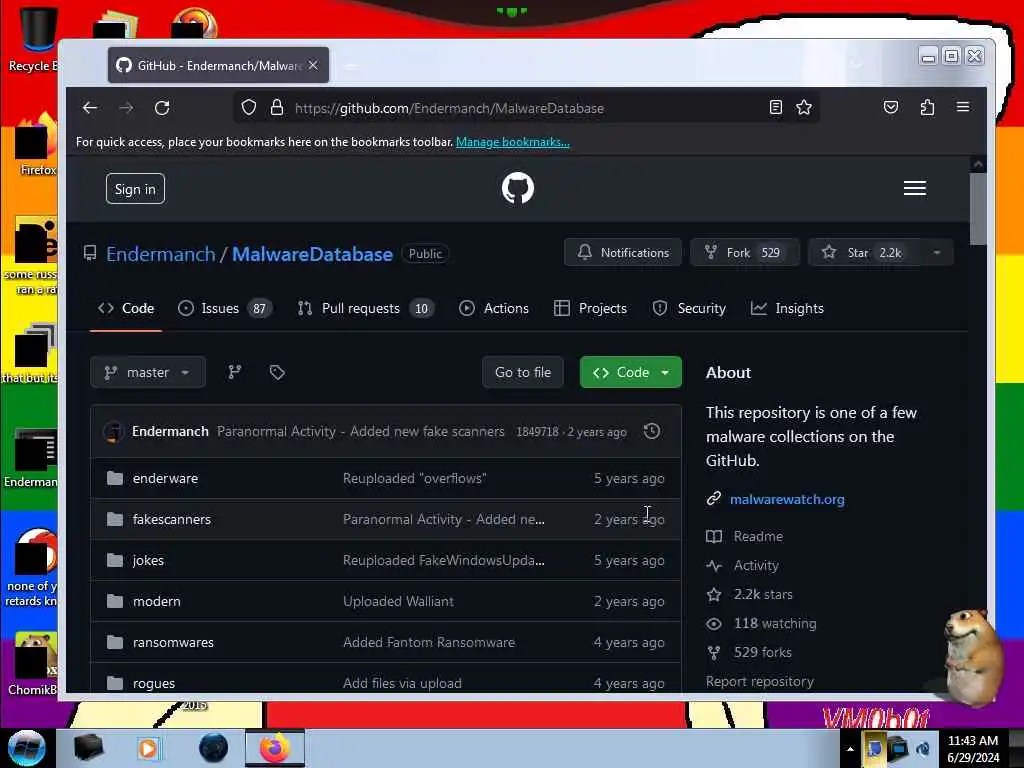Open the Pocket save icon

[891, 107]
